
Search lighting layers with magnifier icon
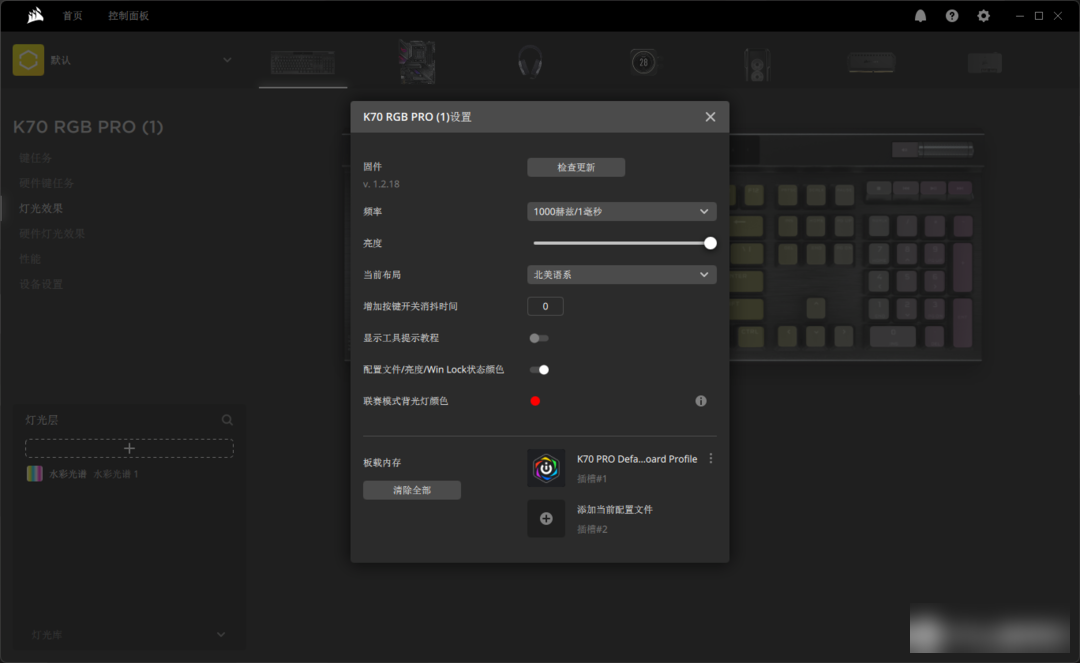227,420
